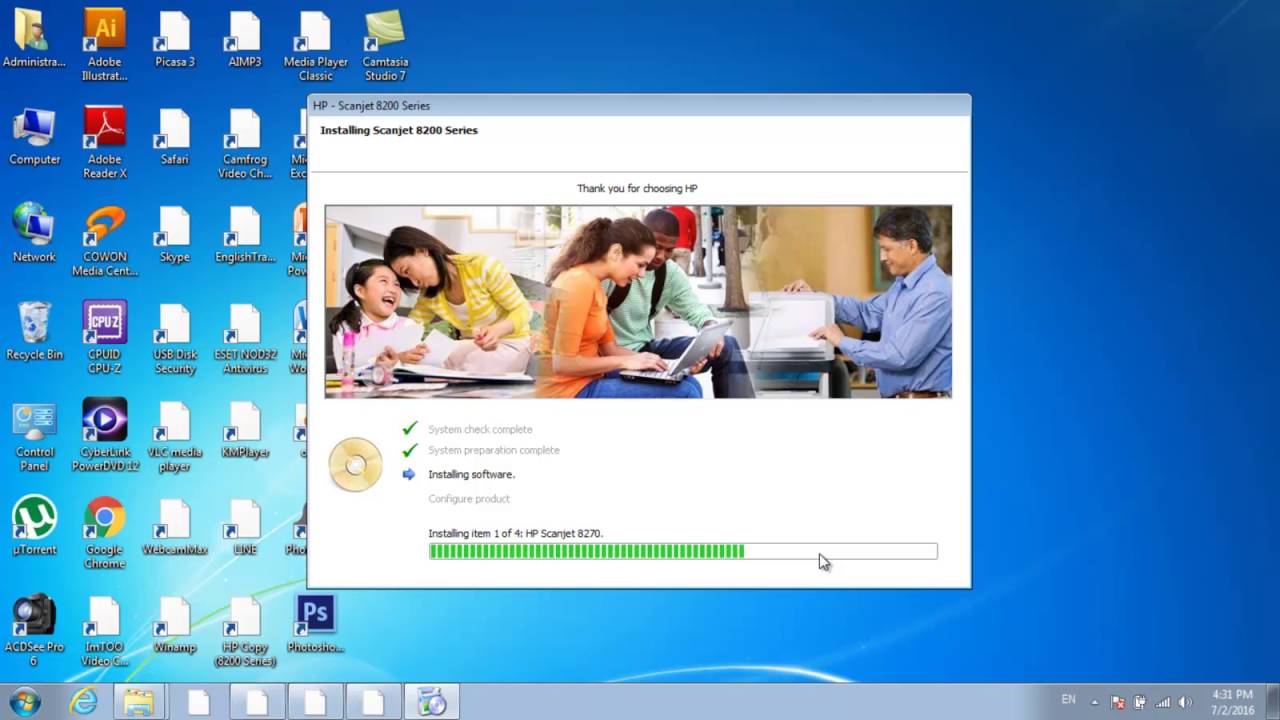Image resolution: width=1280 pixels, height=720 pixels.
Task: Show hidden tray icons arrow
Action: point(1095,702)
